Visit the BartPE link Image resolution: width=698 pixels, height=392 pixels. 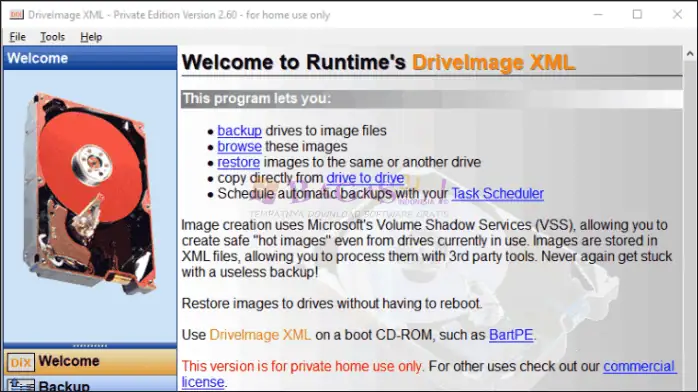(x=511, y=335)
